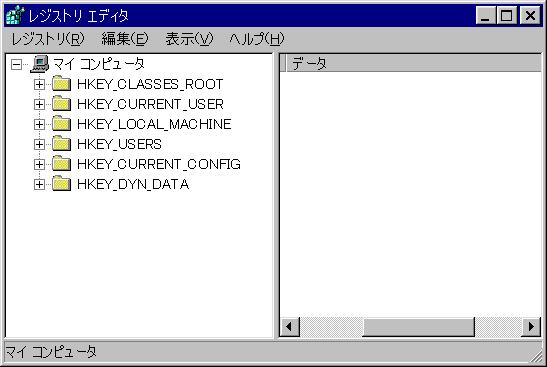Select the HKEY_DYN_DATA key label
547x367 pixels.
click(x=133, y=185)
